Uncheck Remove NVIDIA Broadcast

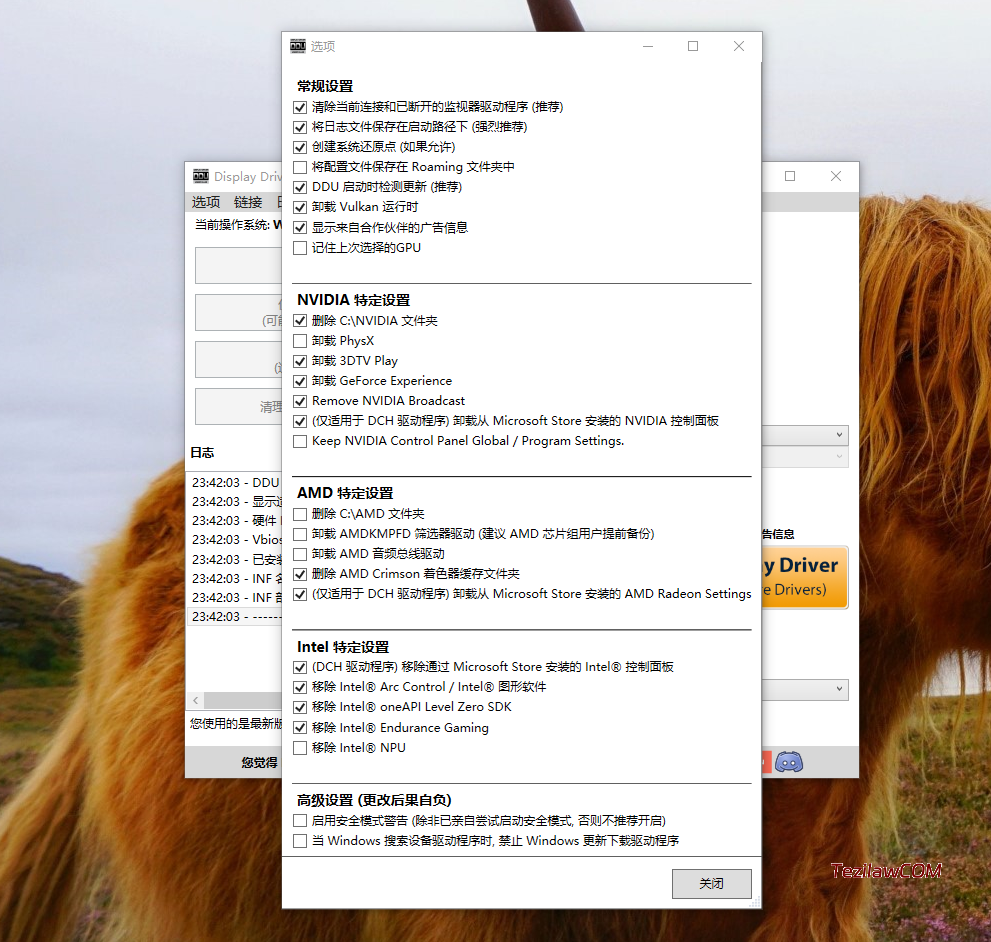point(300,401)
